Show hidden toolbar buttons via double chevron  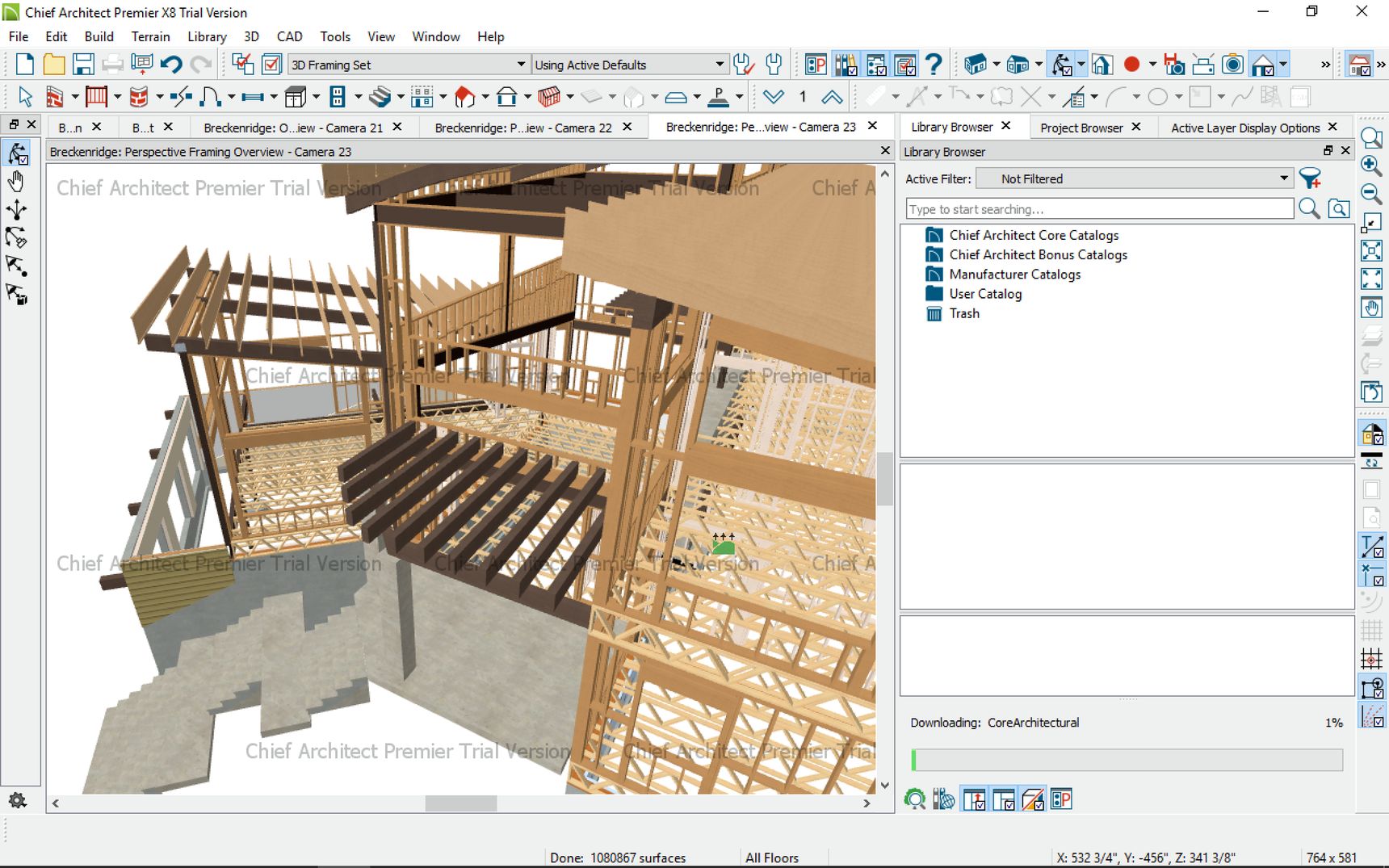[1325, 65]
